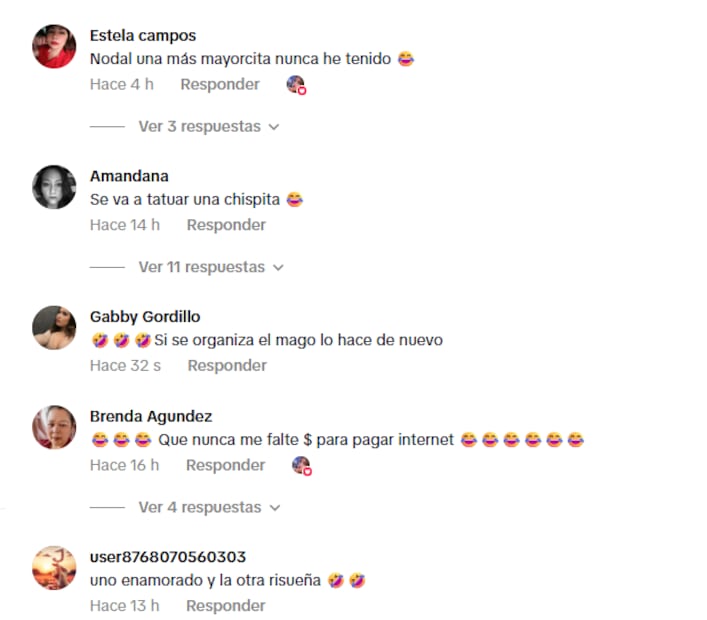Click chevron next to Ver 11 respuestas
The height and width of the screenshot is (620, 707).
(279, 268)
